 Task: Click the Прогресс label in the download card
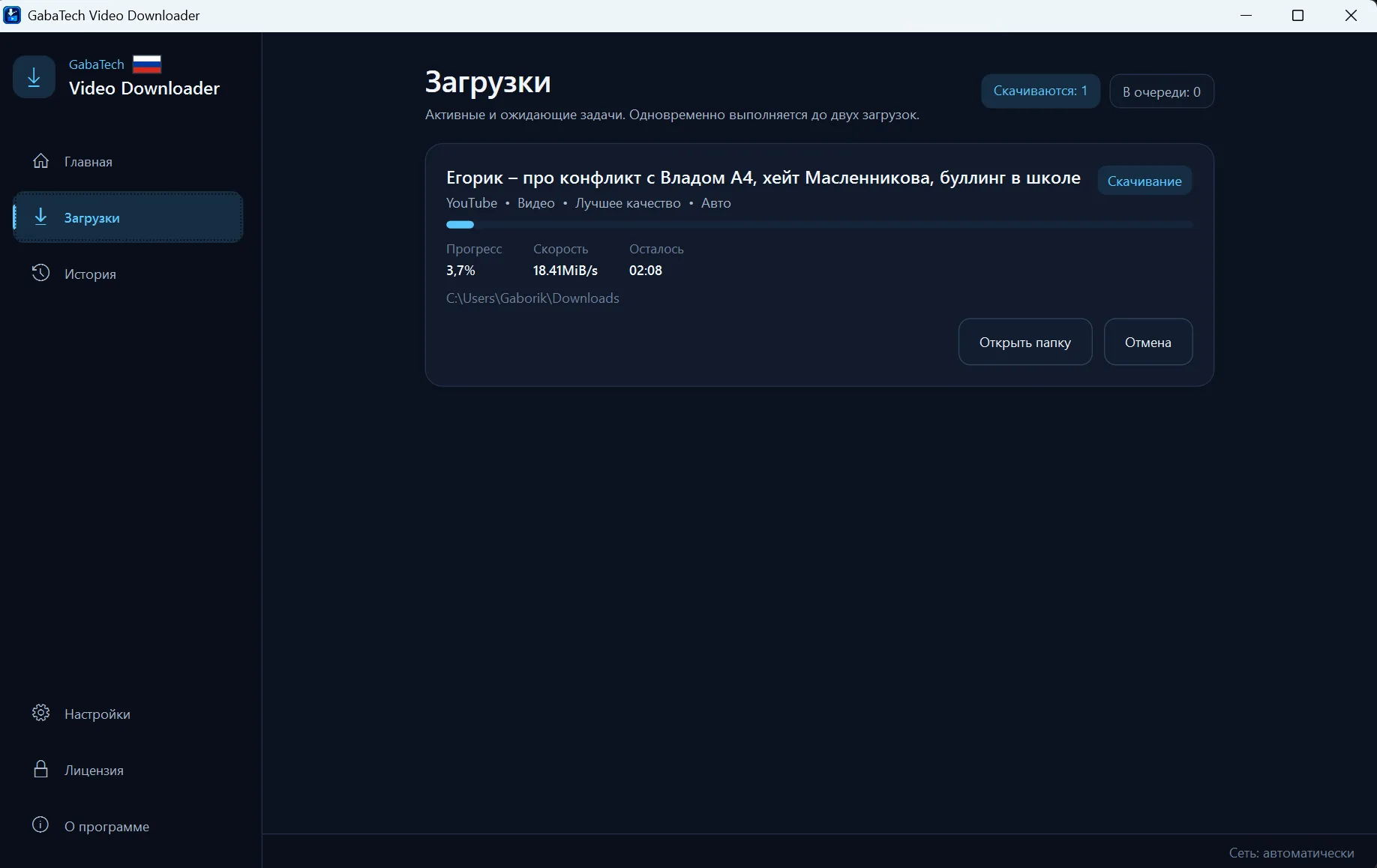coord(474,249)
